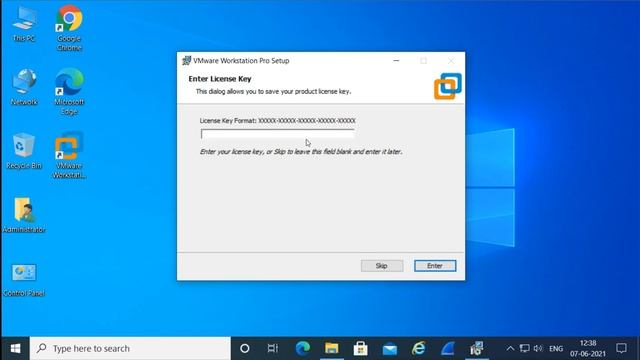Select This PC desktop icon
The height and width of the screenshot is (360, 640).
click(24, 24)
